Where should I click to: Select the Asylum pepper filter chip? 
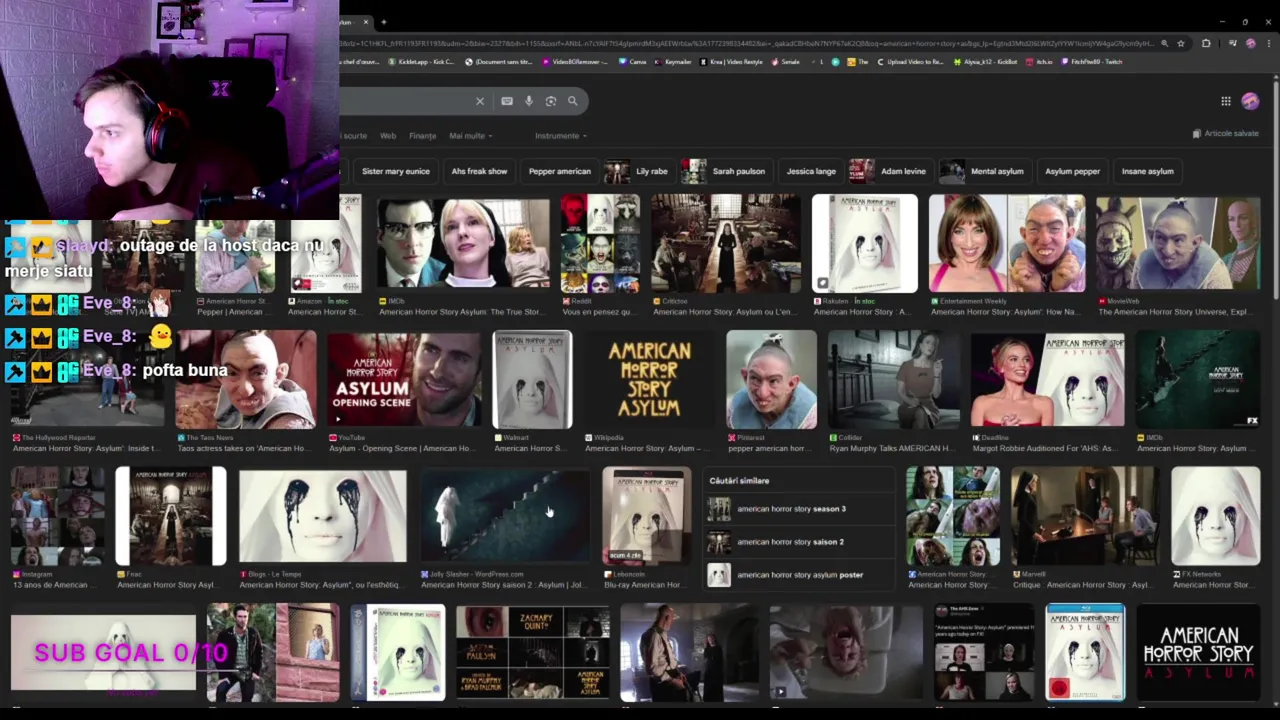(x=1073, y=171)
